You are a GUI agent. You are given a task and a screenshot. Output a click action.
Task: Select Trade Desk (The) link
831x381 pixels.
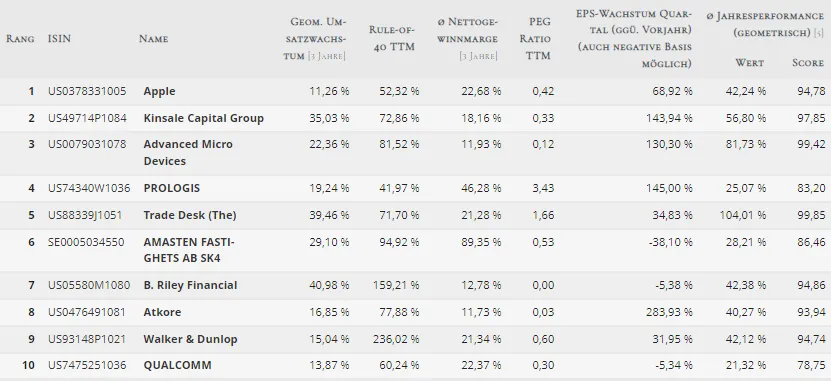(x=190, y=215)
